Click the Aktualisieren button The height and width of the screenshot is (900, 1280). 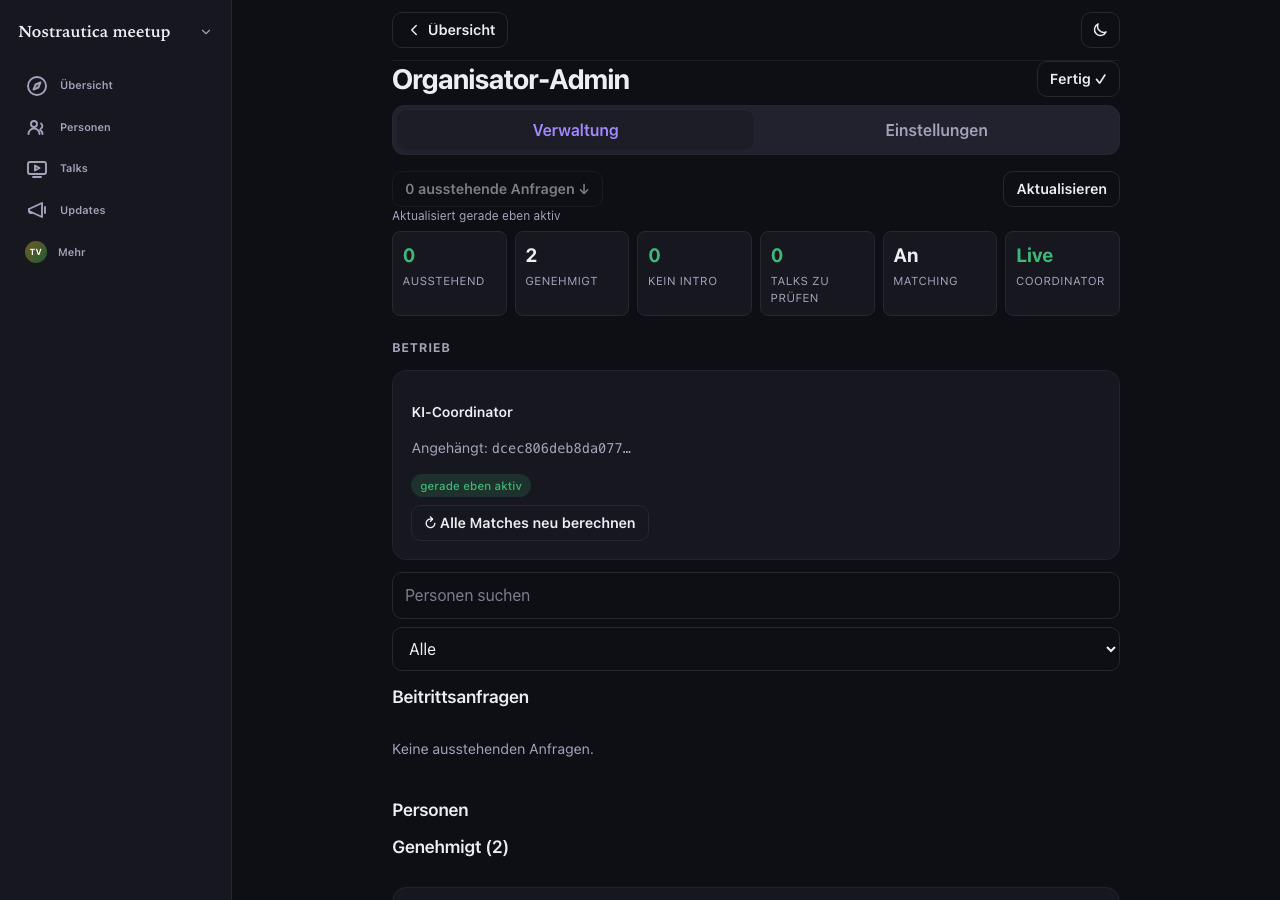pyautogui.click(x=1061, y=189)
